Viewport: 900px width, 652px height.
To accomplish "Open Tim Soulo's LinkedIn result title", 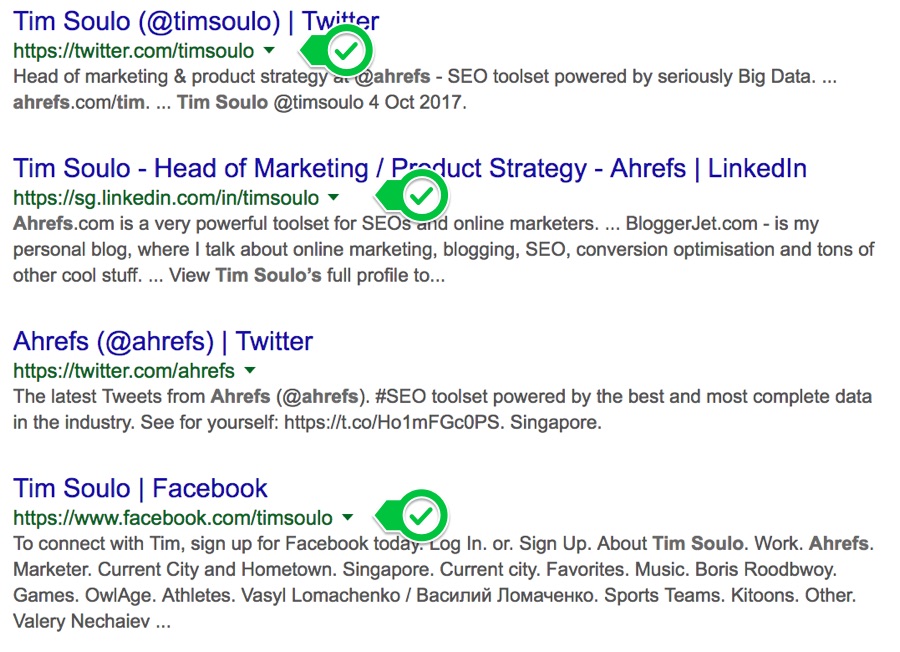I will coord(410,168).
